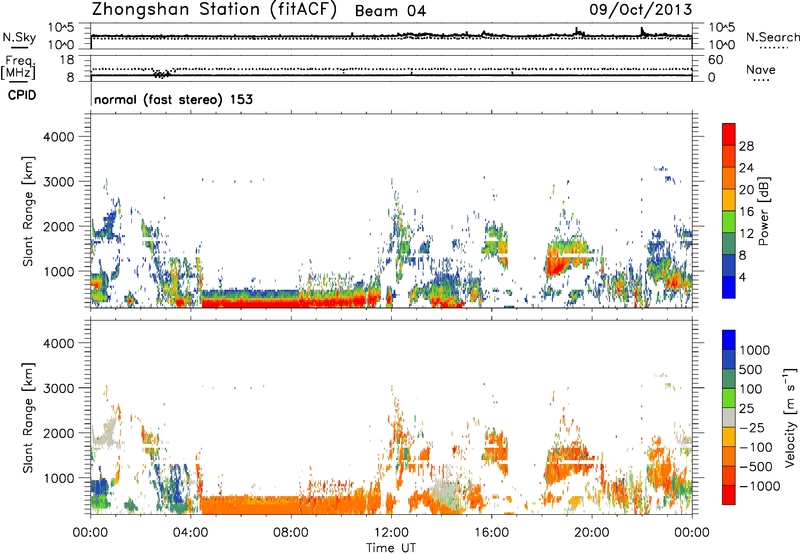Click the blue top of the velocity colorbar
Image resolution: width=800 pixels, height=554 pixels.
[729, 340]
